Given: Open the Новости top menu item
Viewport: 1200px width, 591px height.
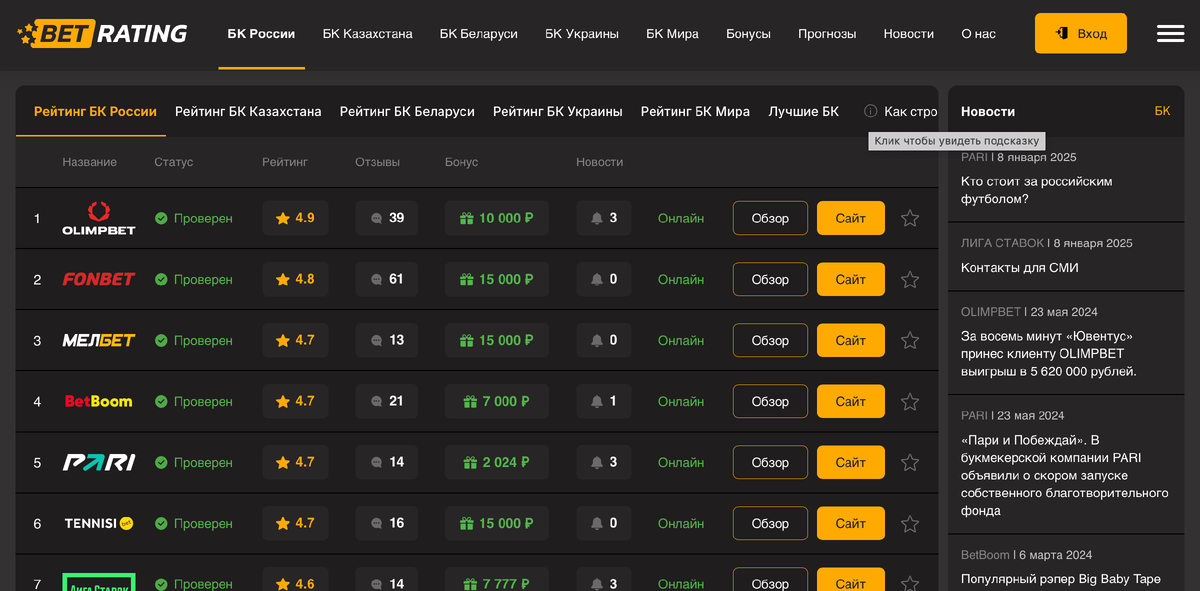Looking at the screenshot, I should 909,34.
